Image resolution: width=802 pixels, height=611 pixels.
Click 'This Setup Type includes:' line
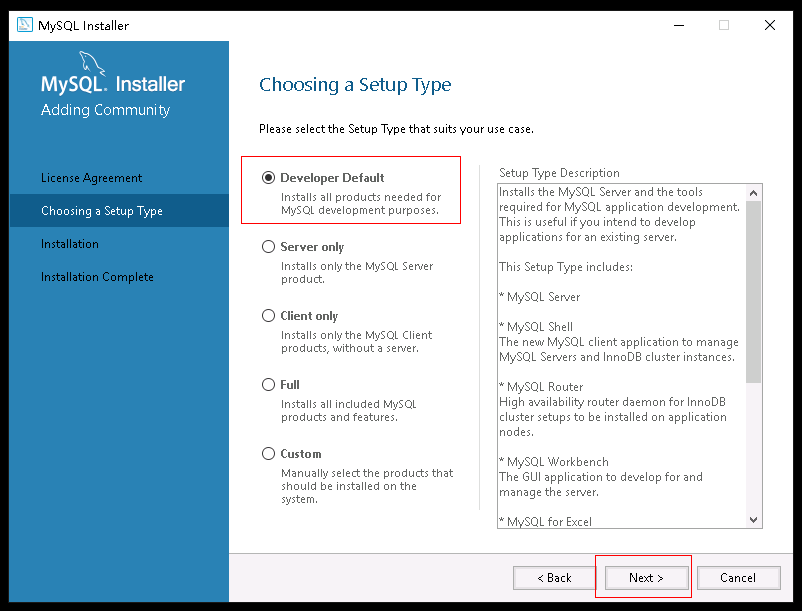pos(566,266)
